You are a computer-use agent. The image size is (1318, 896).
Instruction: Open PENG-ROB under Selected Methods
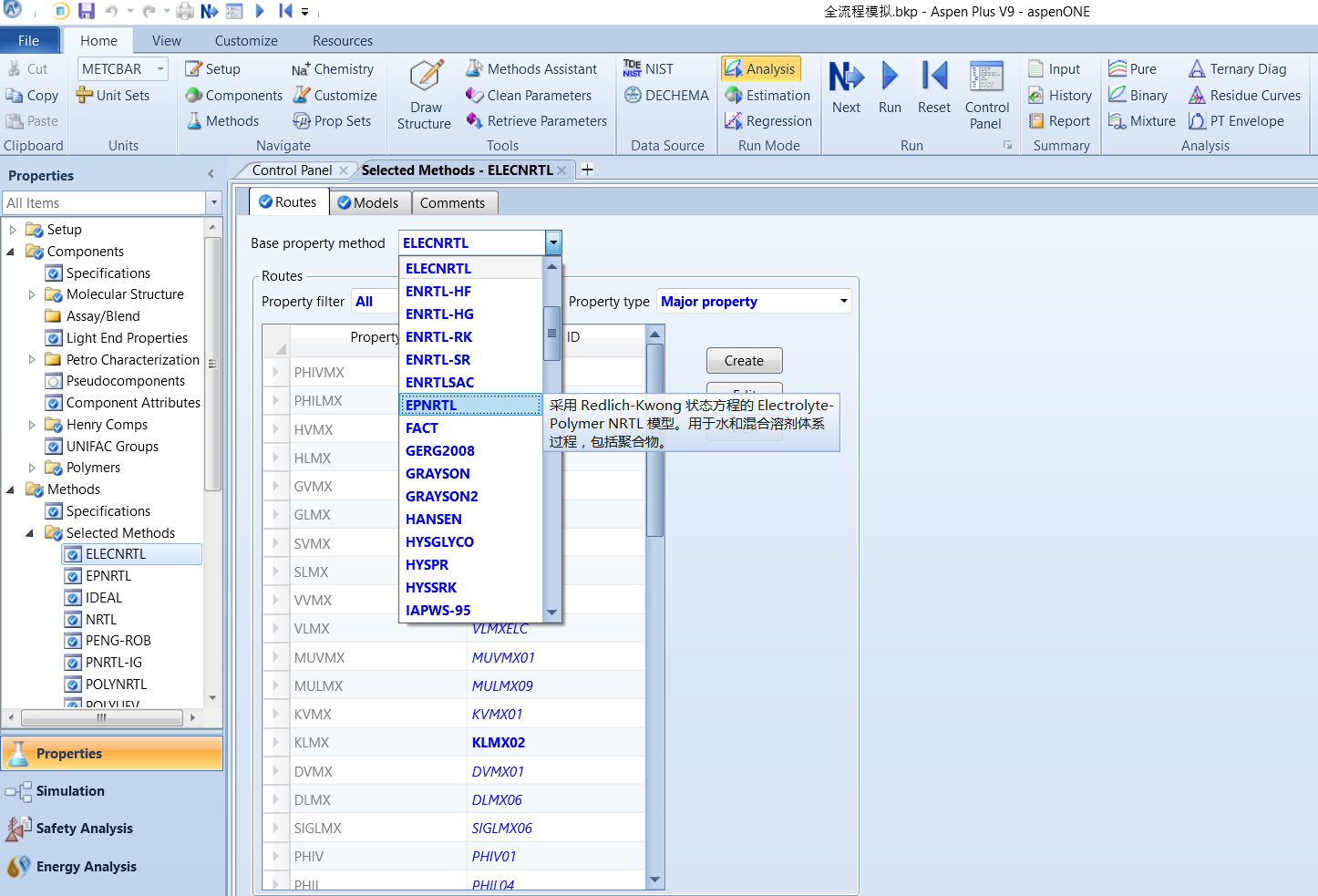pos(118,641)
